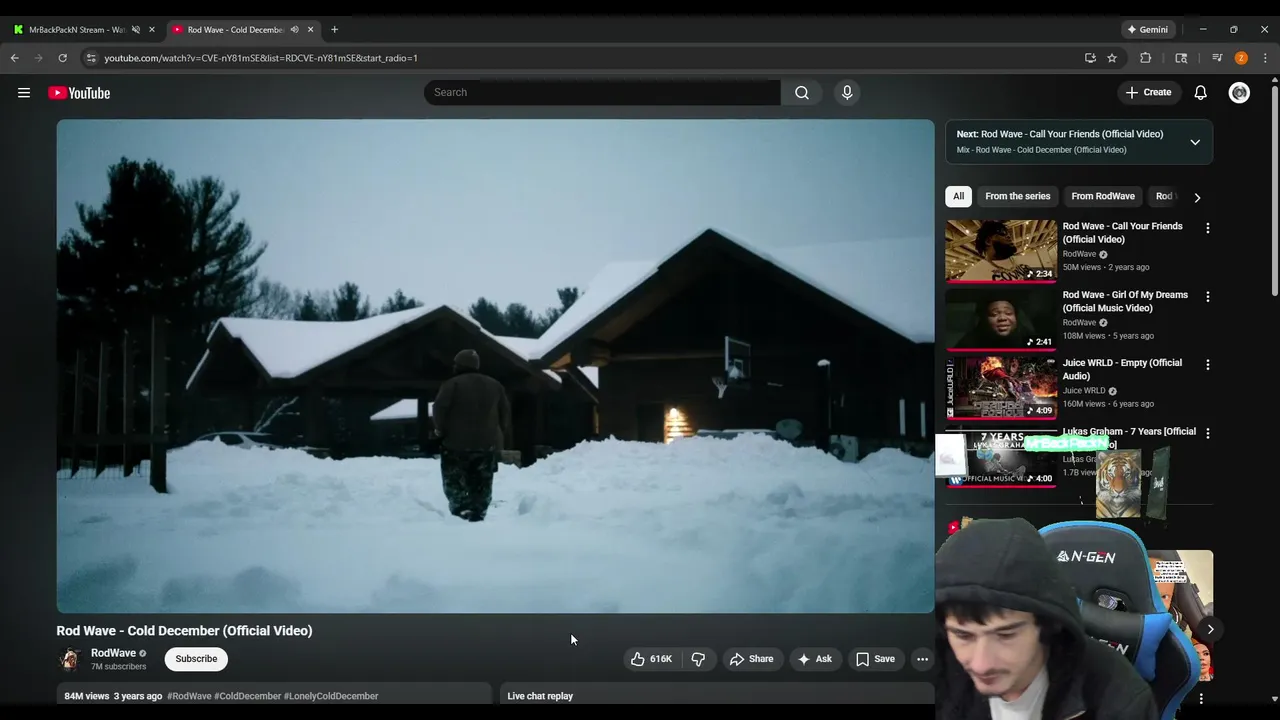Select the cut-off Rod filter chip
1280x720 pixels.
[1164, 196]
